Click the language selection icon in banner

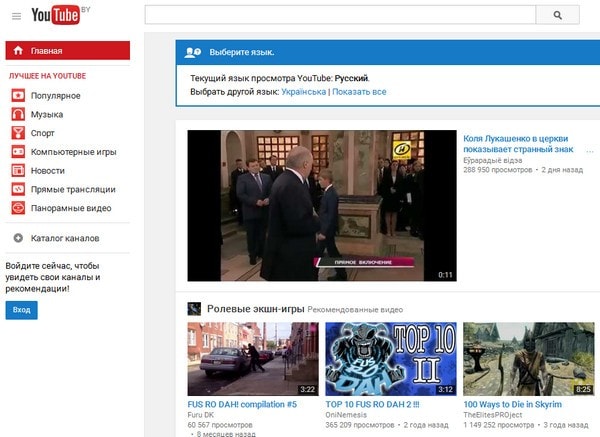click(x=192, y=52)
